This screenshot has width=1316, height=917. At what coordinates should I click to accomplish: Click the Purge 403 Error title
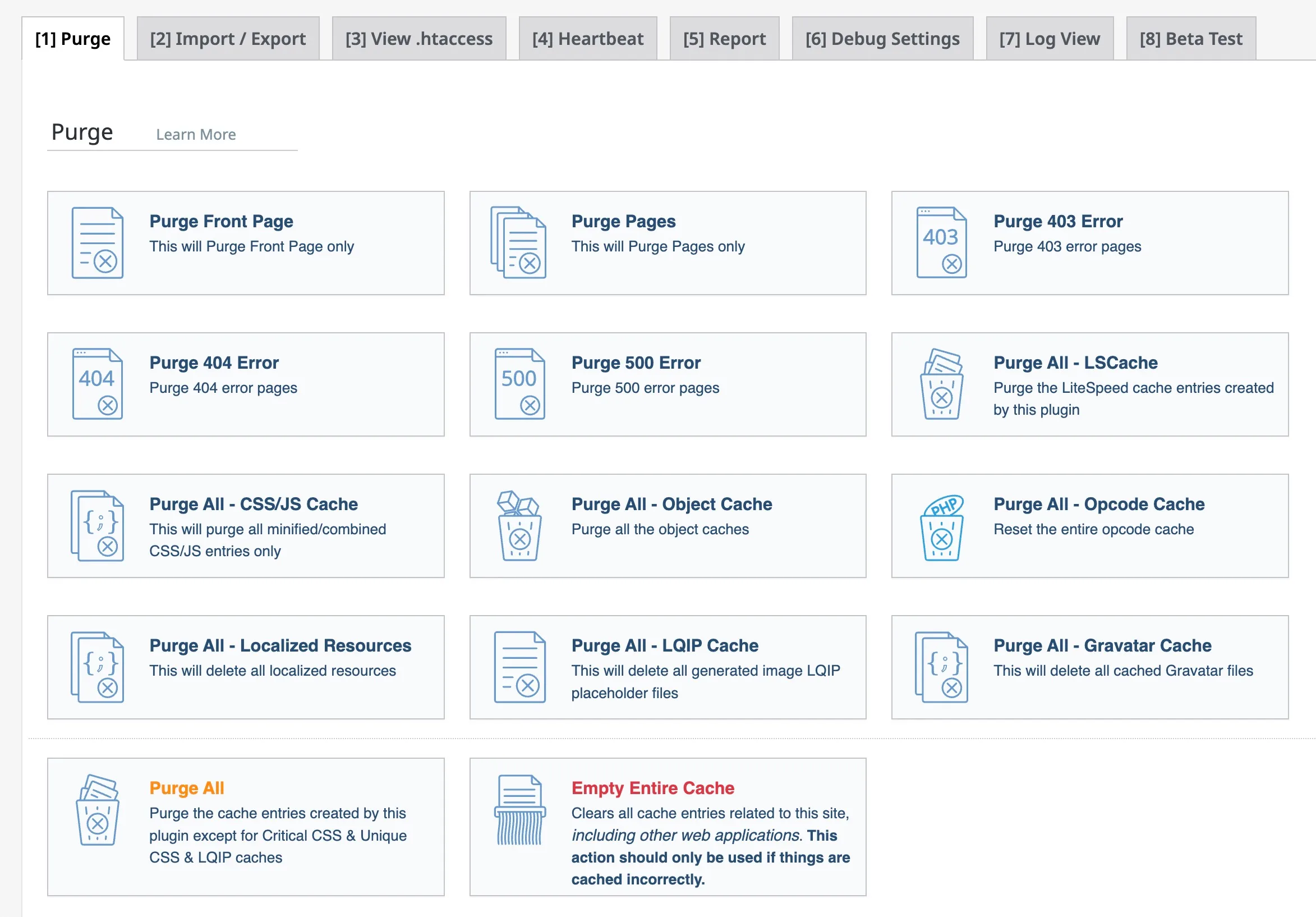1057,221
